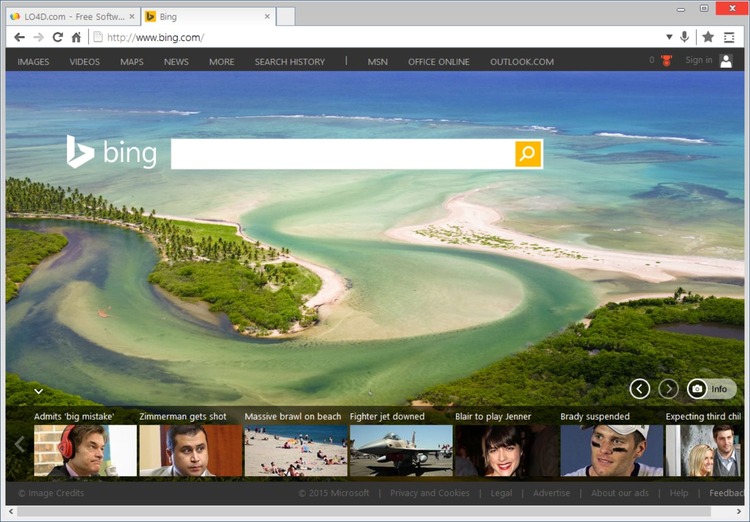The width and height of the screenshot is (750, 522).
Task: Open the IMAGES navigation item
Action: 33,62
